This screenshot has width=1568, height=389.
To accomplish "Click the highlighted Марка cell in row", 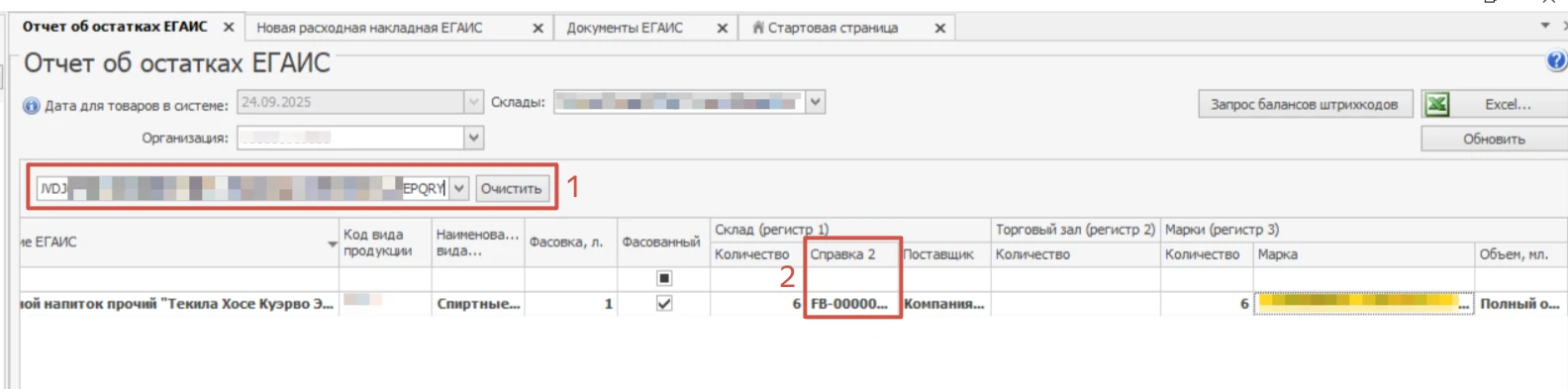I will coord(1364,304).
